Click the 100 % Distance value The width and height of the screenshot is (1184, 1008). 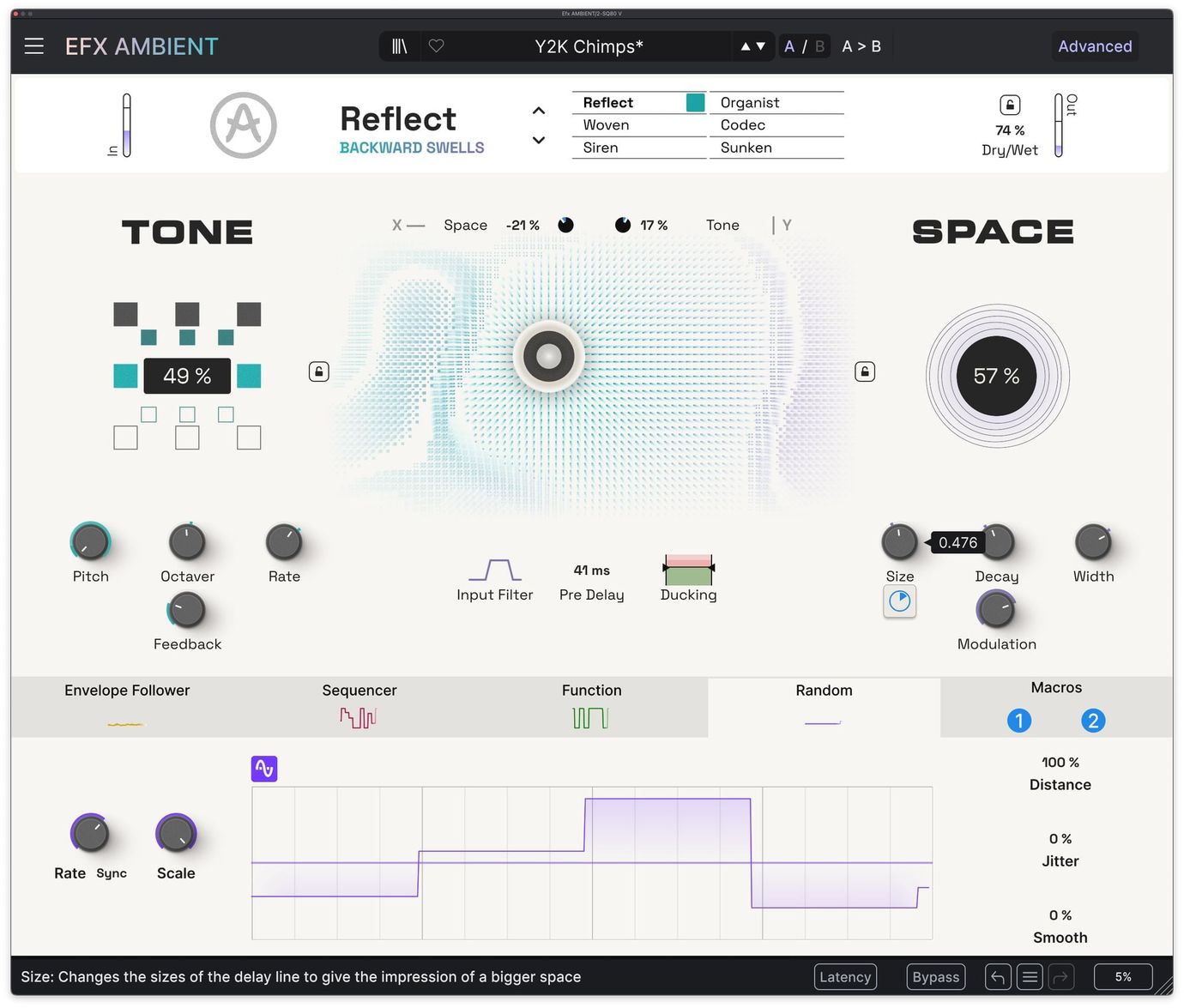click(1060, 763)
